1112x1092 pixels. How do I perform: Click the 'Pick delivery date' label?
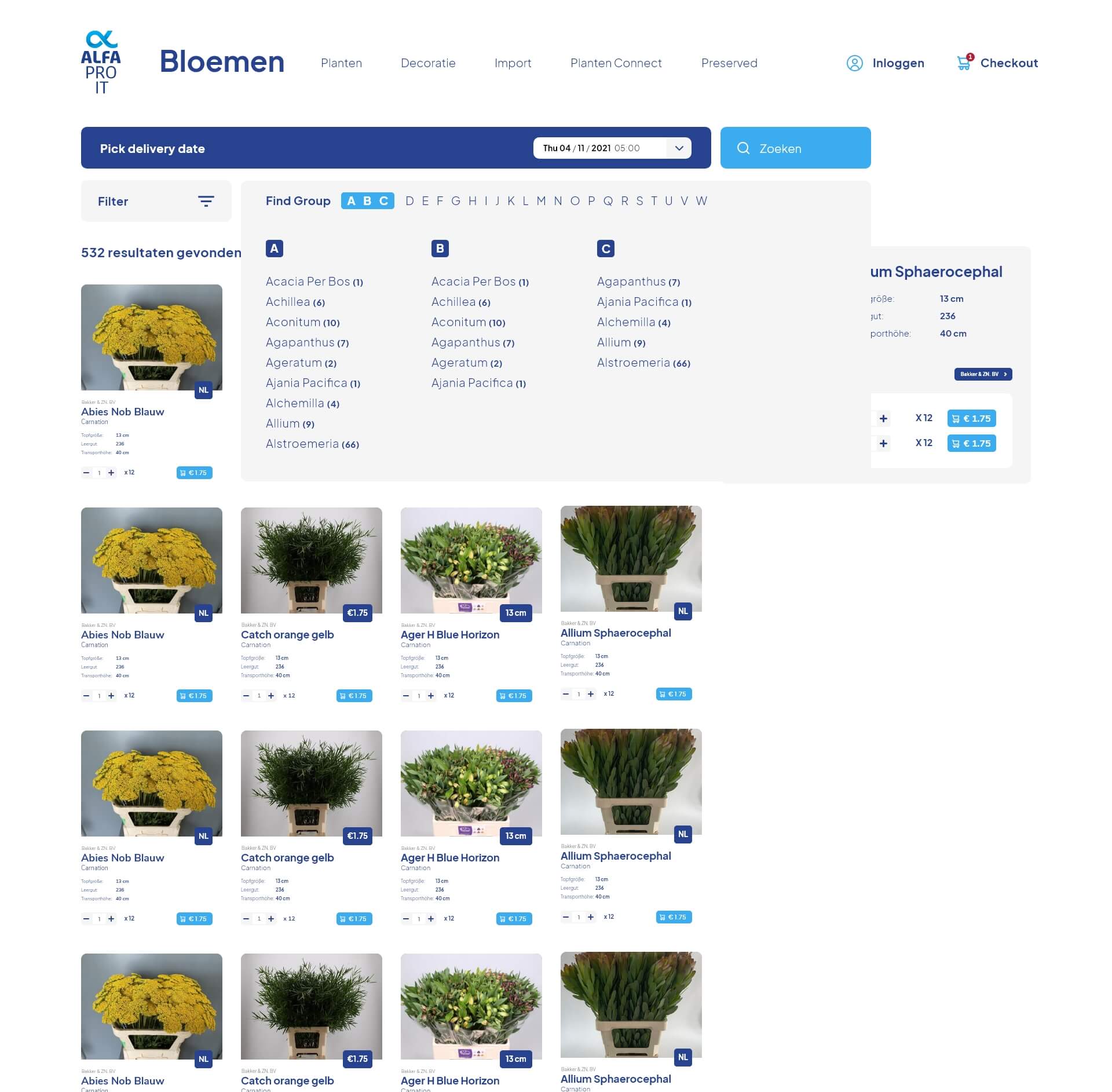(152, 148)
